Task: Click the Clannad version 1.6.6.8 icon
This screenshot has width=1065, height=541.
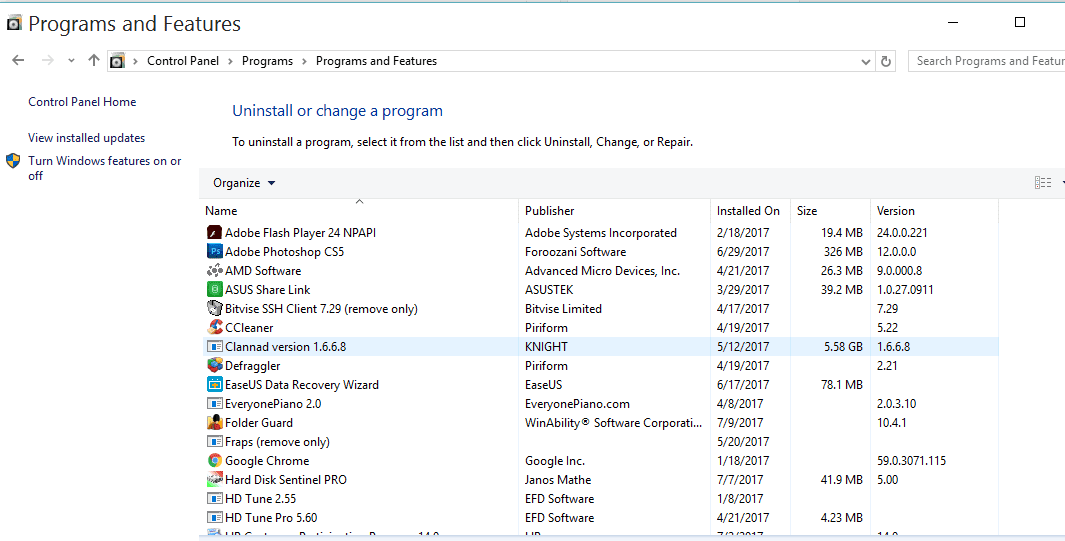Action: click(x=215, y=346)
